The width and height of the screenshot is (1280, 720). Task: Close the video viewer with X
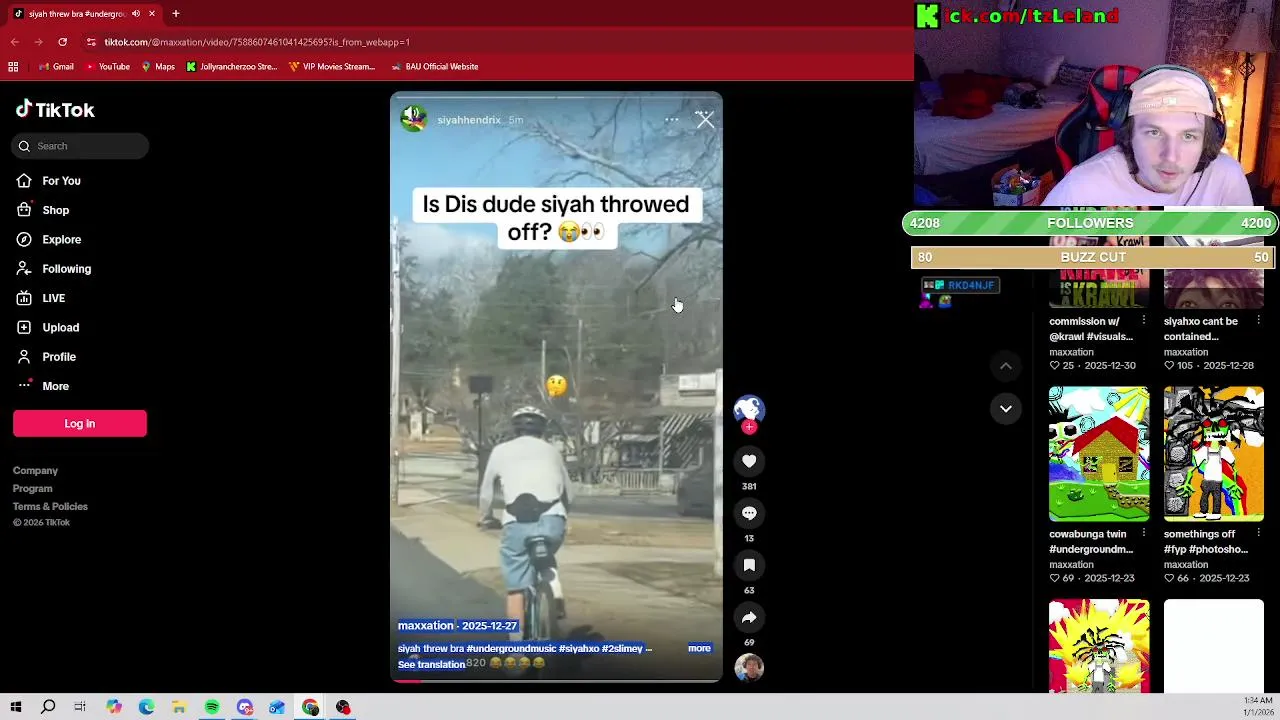(705, 120)
